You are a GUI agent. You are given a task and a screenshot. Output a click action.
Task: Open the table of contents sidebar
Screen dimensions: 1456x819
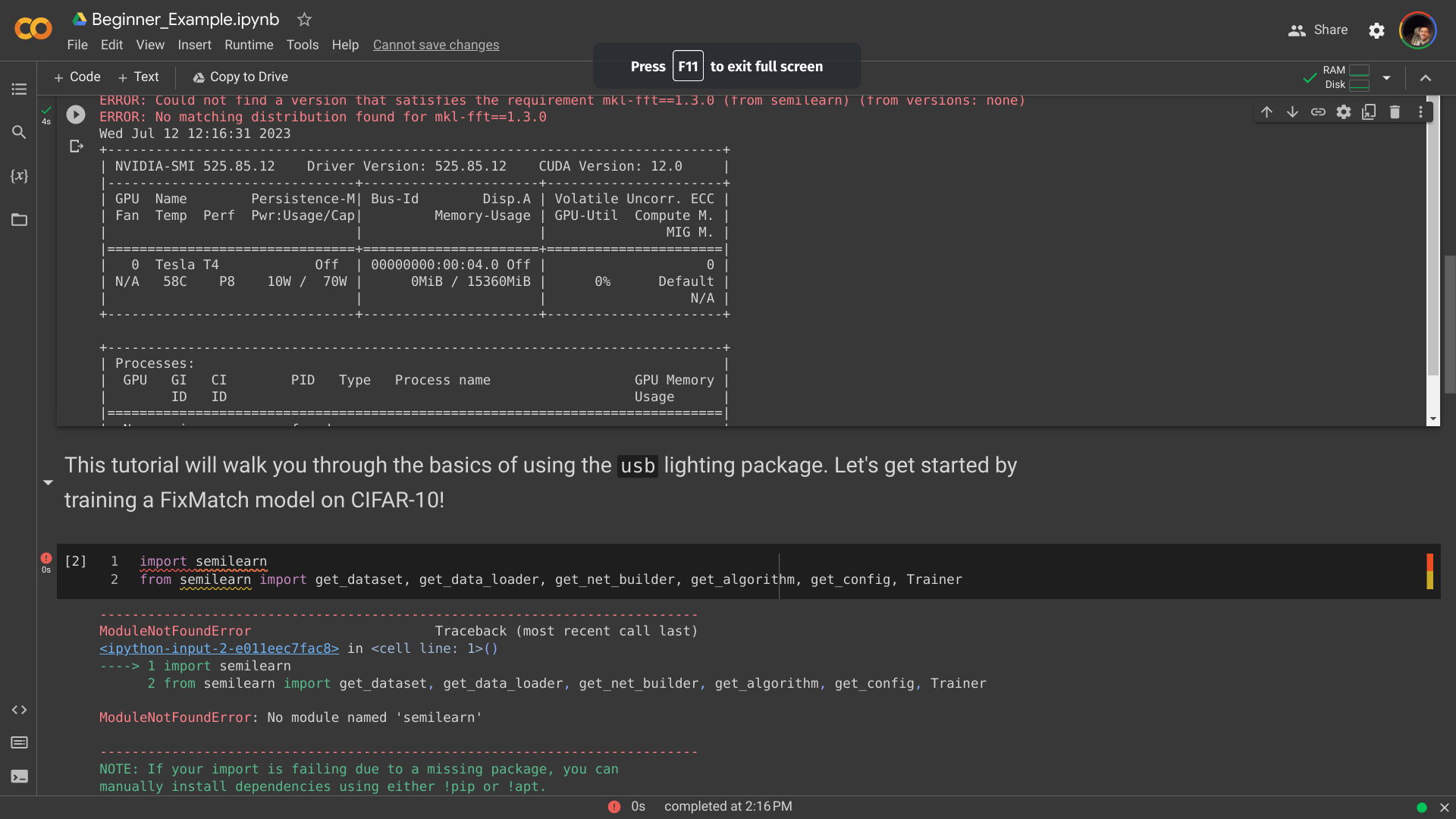pos(19,89)
